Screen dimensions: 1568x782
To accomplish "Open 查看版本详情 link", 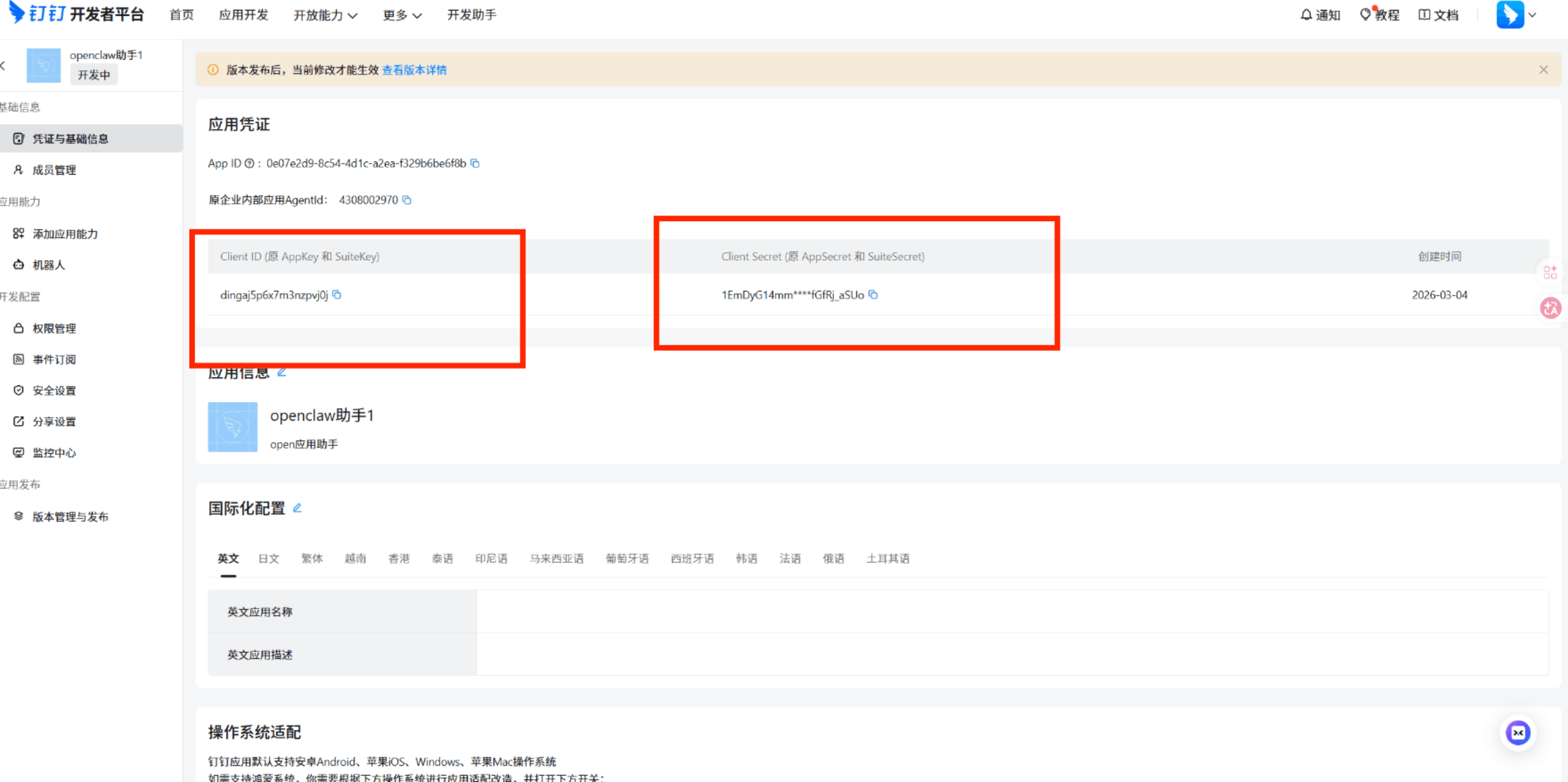I will coord(414,70).
